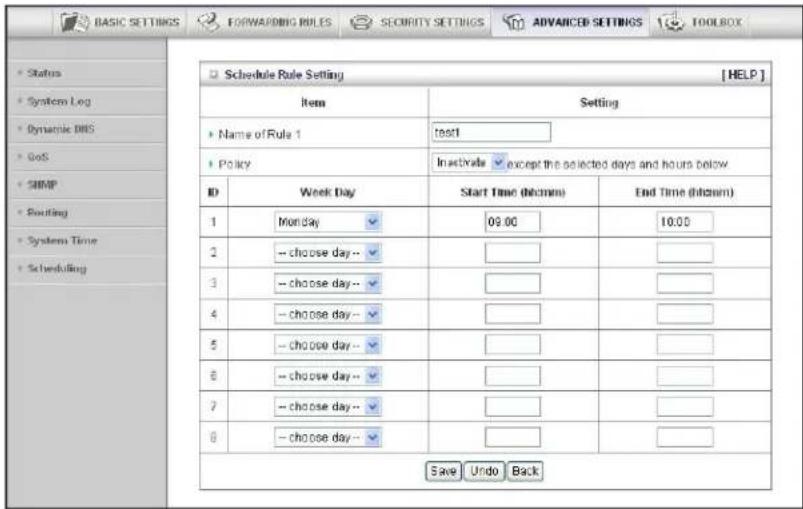The width and height of the screenshot is (803, 509).
Task: Click the Toolbox gear icon
Action: pyautogui.click(x=670, y=22)
